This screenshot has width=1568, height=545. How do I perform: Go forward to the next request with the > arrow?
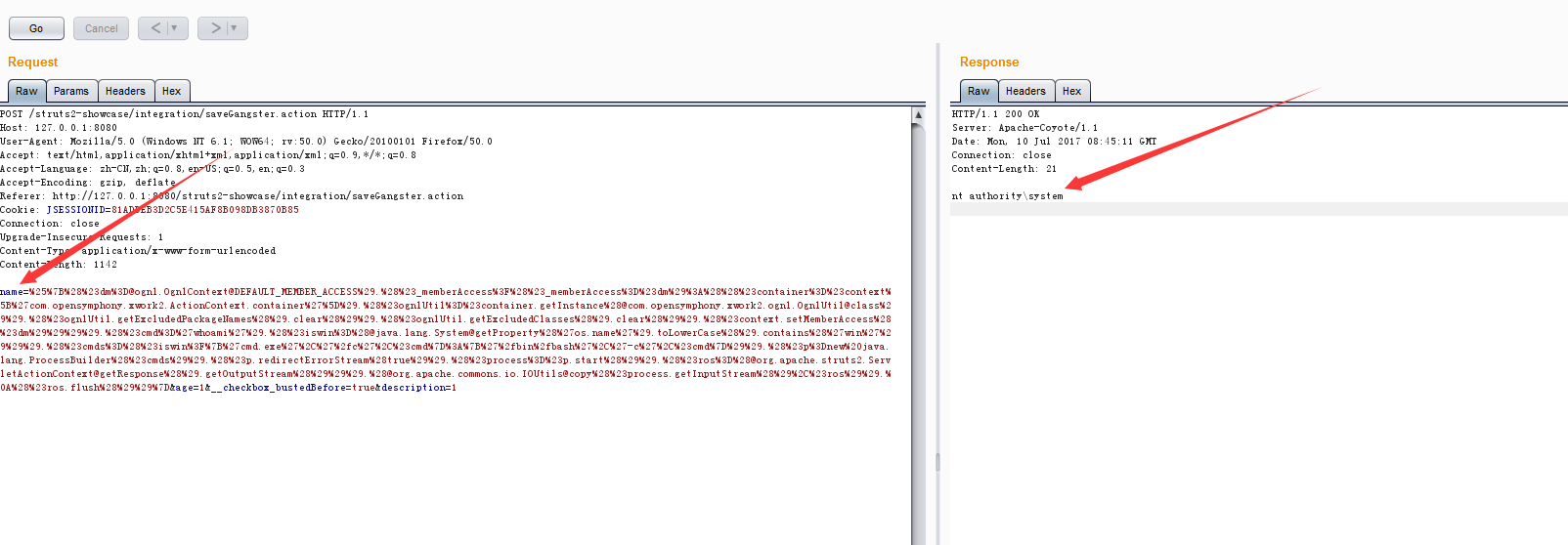pyautogui.click(x=216, y=28)
